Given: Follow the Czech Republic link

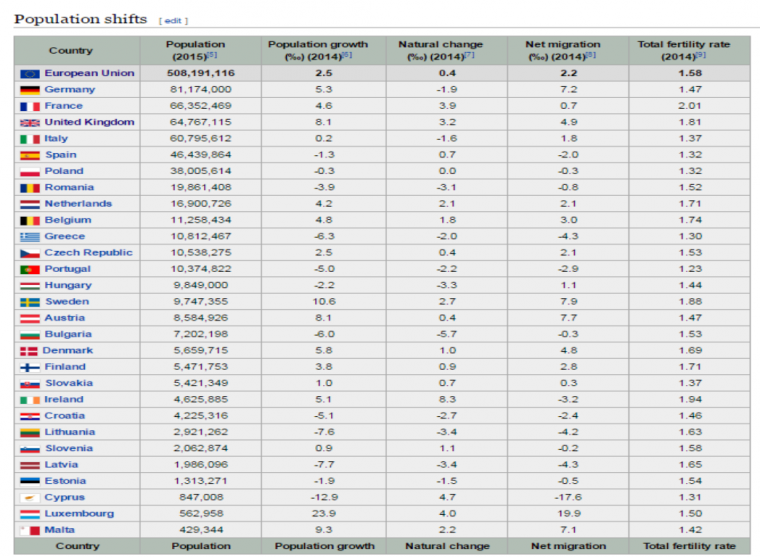Looking at the screenshot, I should point(88,253).
